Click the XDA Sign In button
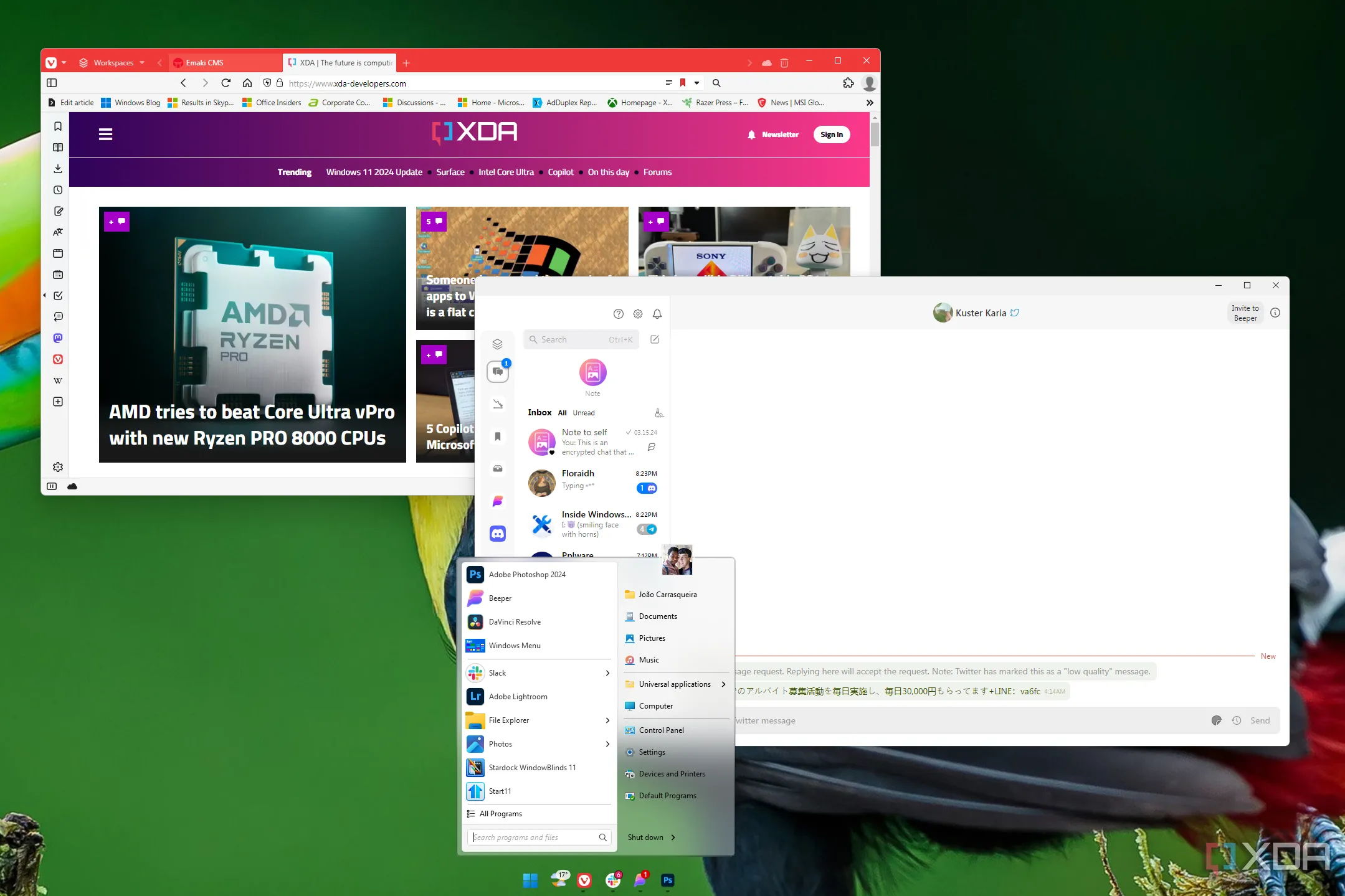Viewport: 1345px width, 896px height. 831,134
